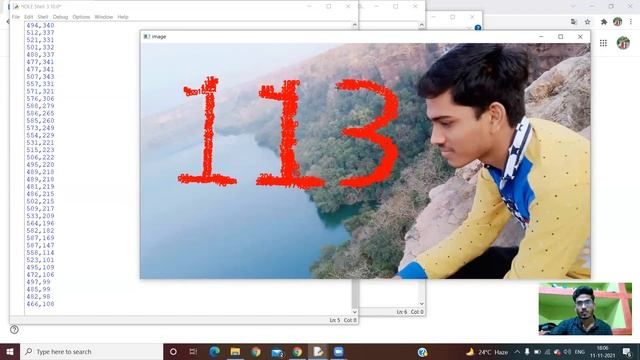Image resolution: width=640 pixels, height=360 pixels.
Task: Click IDLE Shell scrollbar up arrow
Action: click(355, 25)
